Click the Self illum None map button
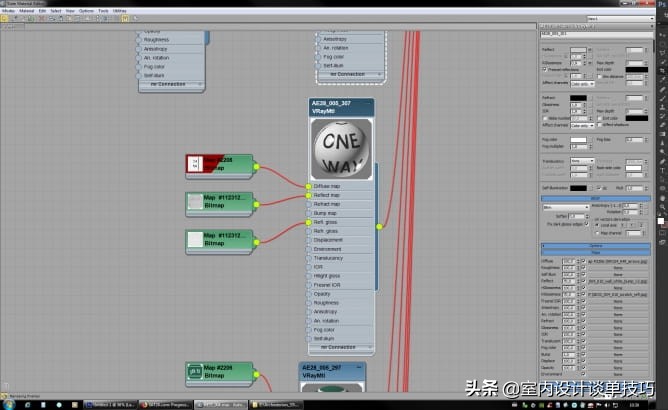668x410 pixels. [618, 274]
